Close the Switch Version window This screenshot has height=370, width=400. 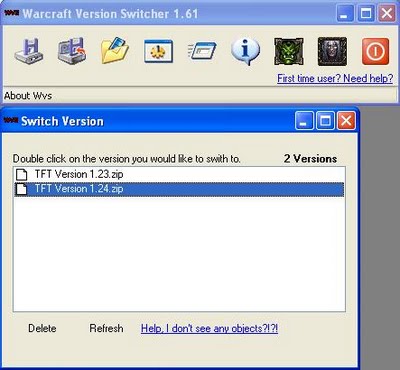pos(346,120)
